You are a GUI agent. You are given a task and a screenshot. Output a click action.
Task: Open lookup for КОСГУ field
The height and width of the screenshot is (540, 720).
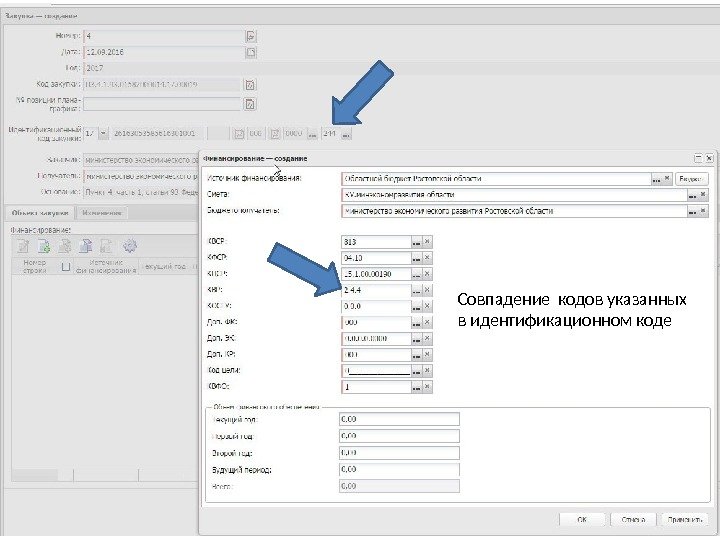[x=416, y=306]
